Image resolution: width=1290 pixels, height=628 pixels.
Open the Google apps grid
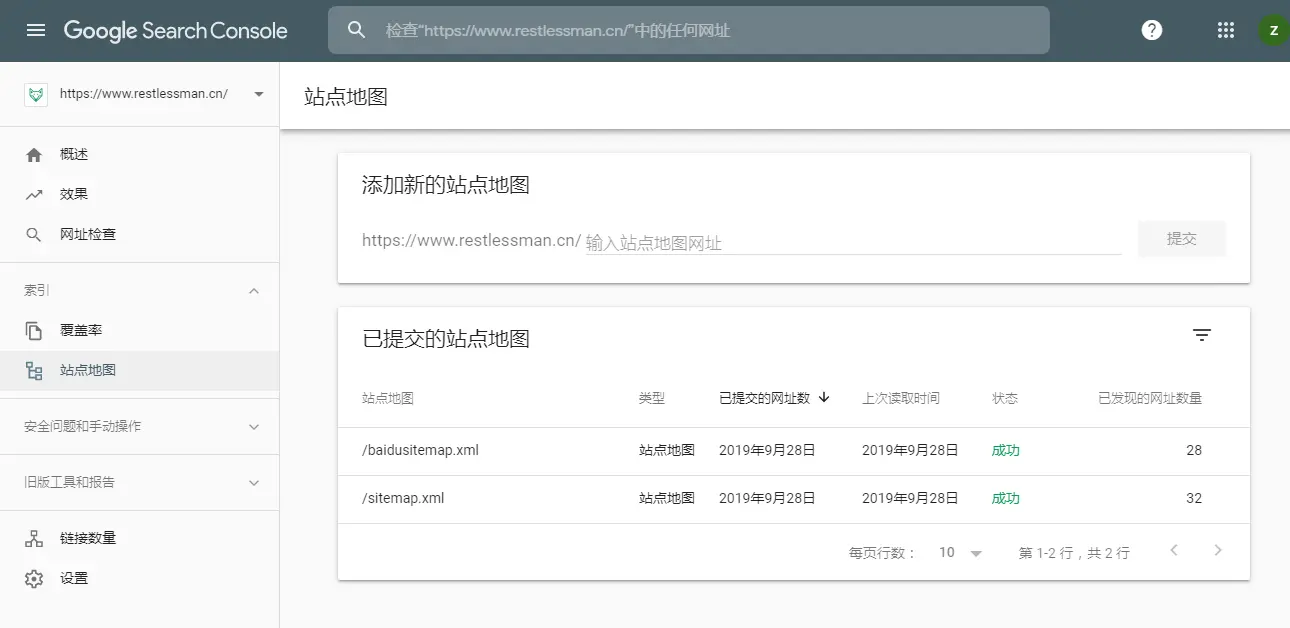click(1226, 30)
